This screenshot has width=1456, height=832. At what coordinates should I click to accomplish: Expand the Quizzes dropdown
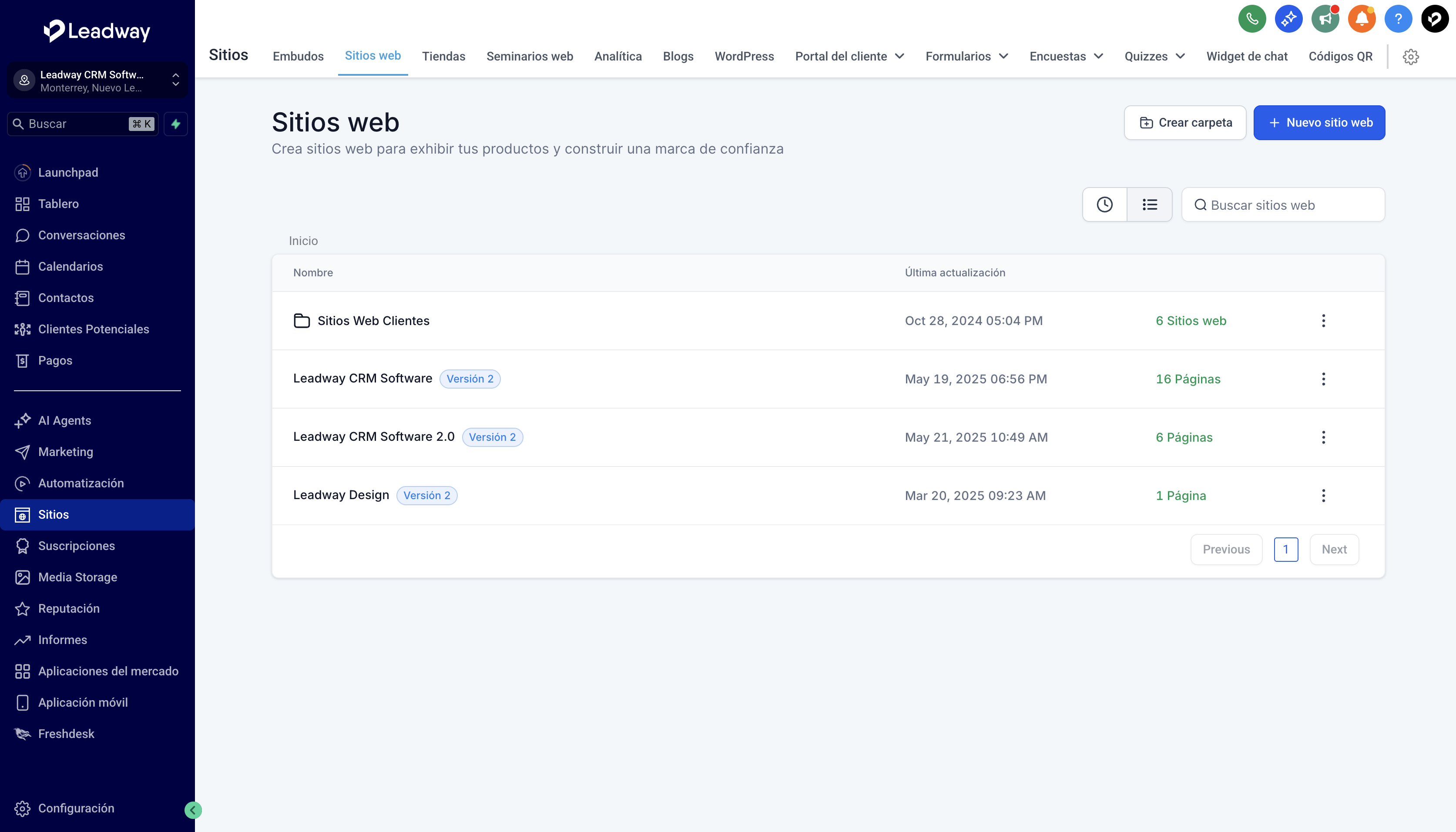click(x=1154, y=57)
